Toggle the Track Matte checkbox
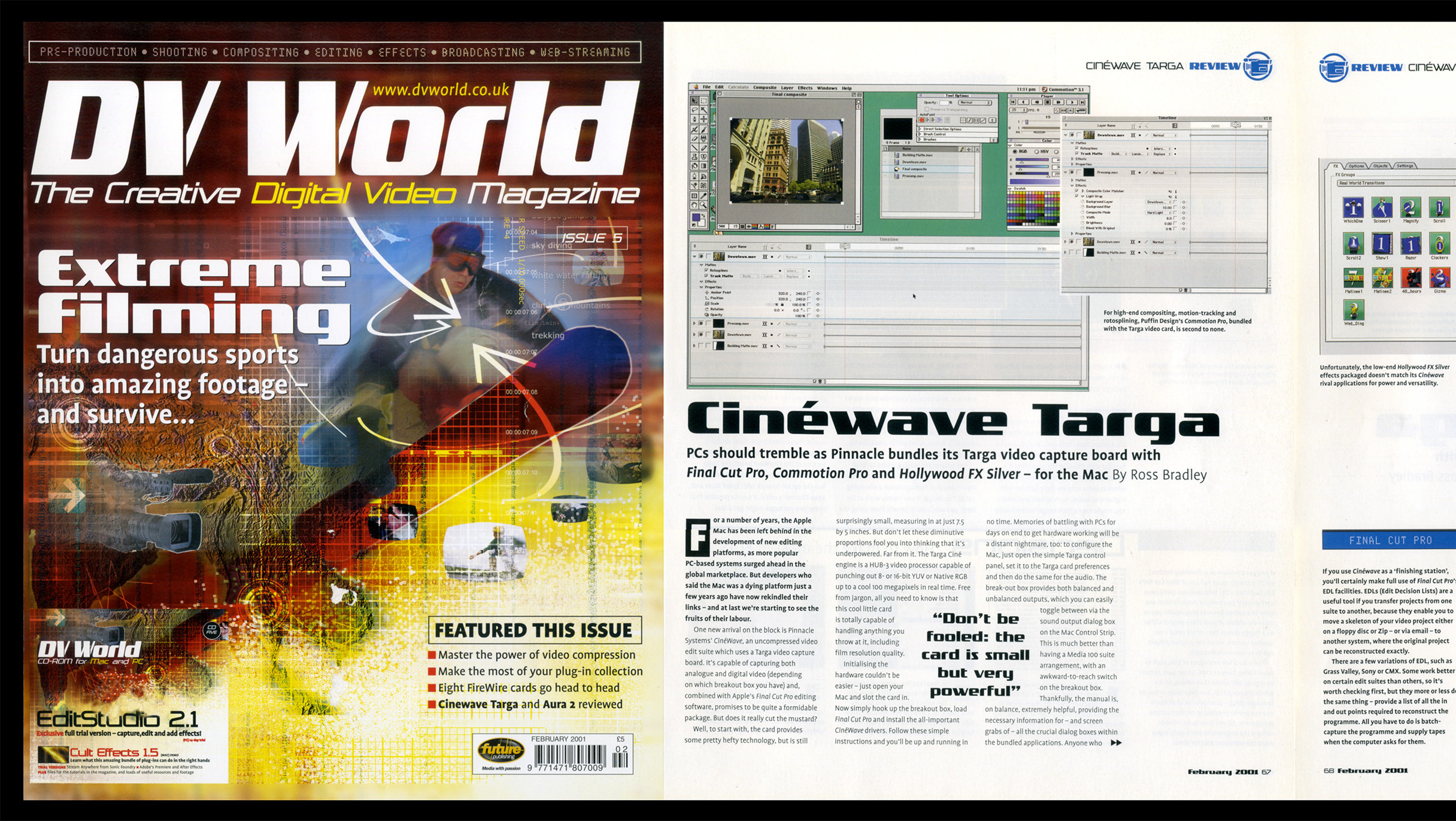 click(1077, 153)
